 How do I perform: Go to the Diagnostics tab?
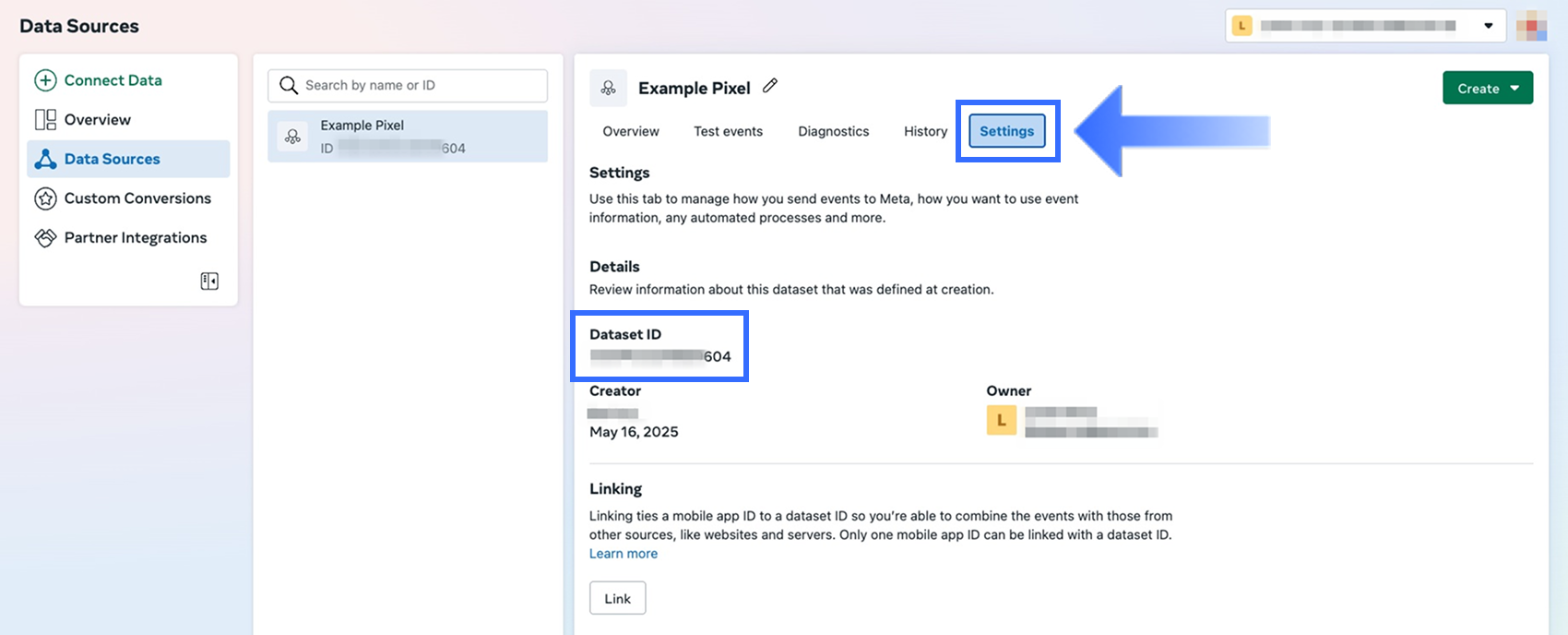833,131
